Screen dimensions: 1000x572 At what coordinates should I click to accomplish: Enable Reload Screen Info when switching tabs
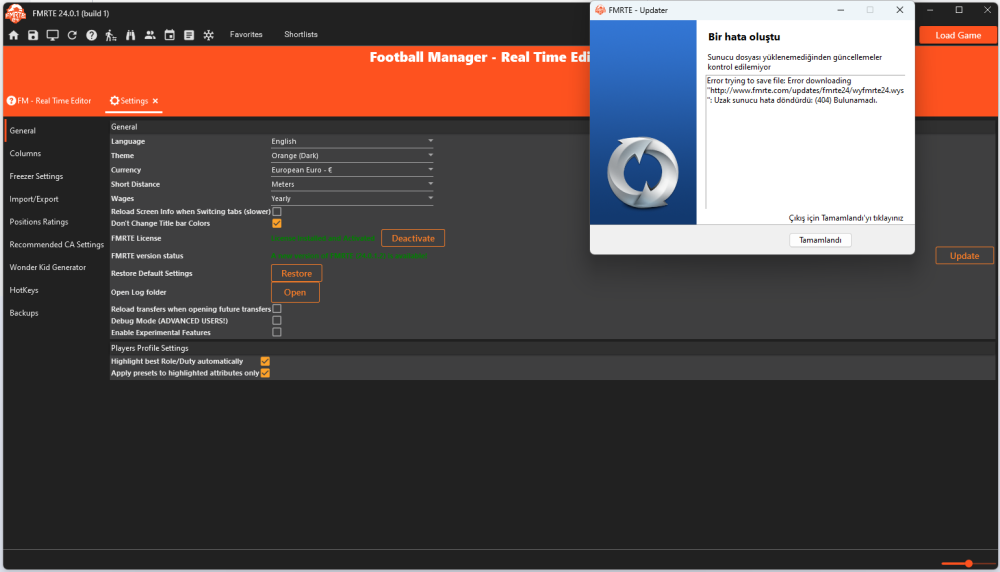pos(277,211)
